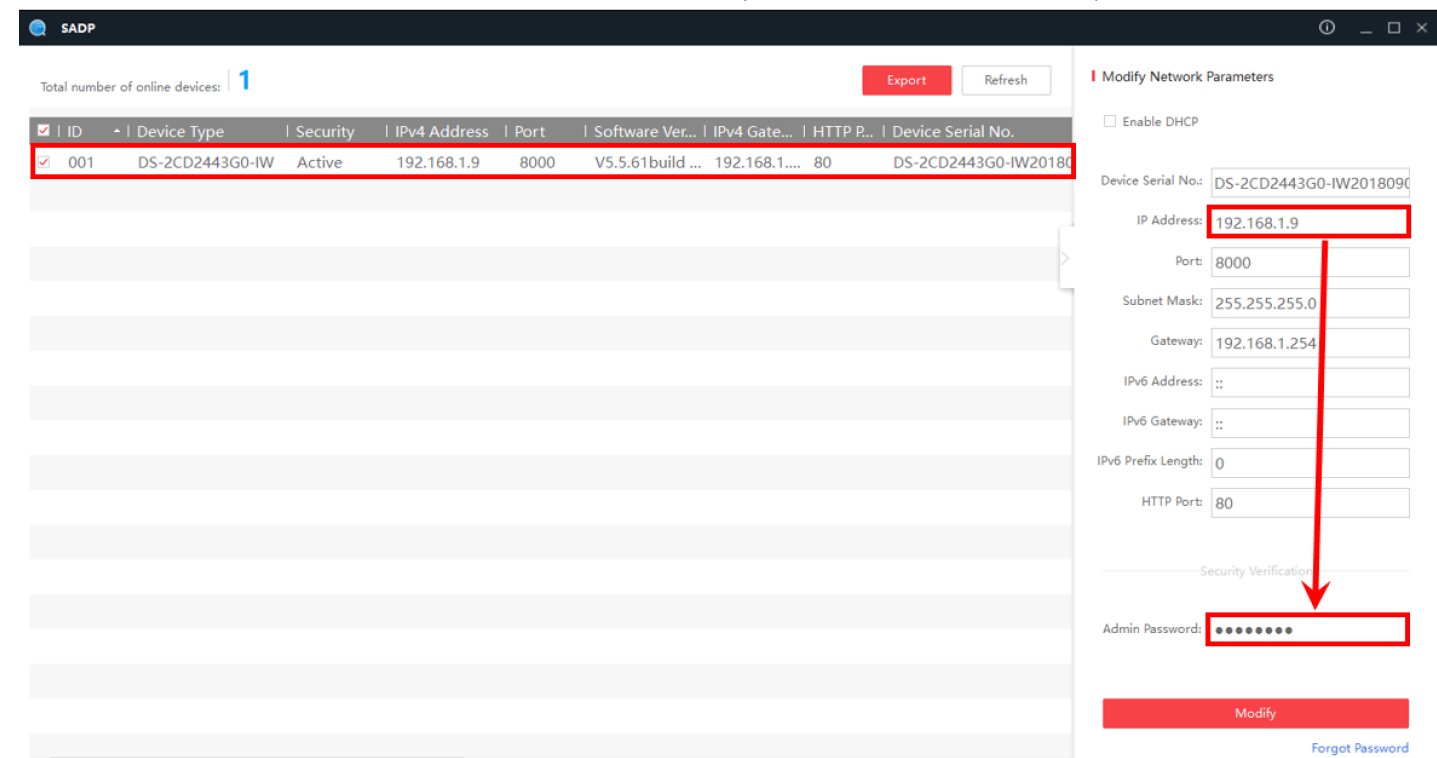This screenshot has height=758, width=1437.
Task: Click the HTTP Port input field
Action: (x=1310, y=503)
